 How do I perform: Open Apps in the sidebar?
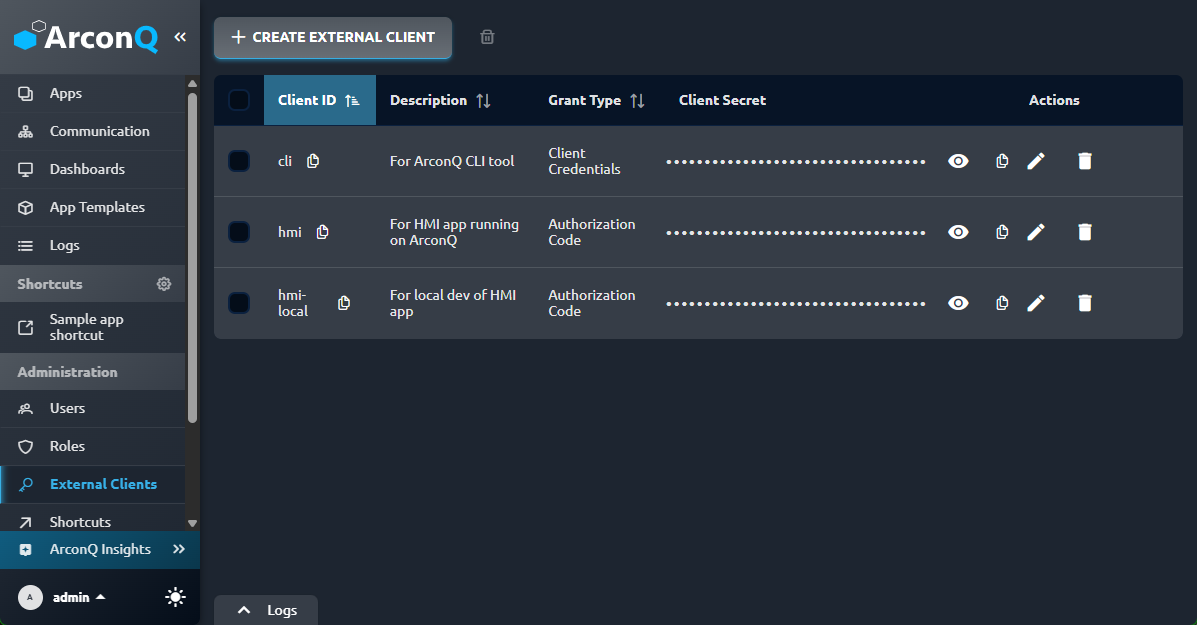(x=92, y=93)
